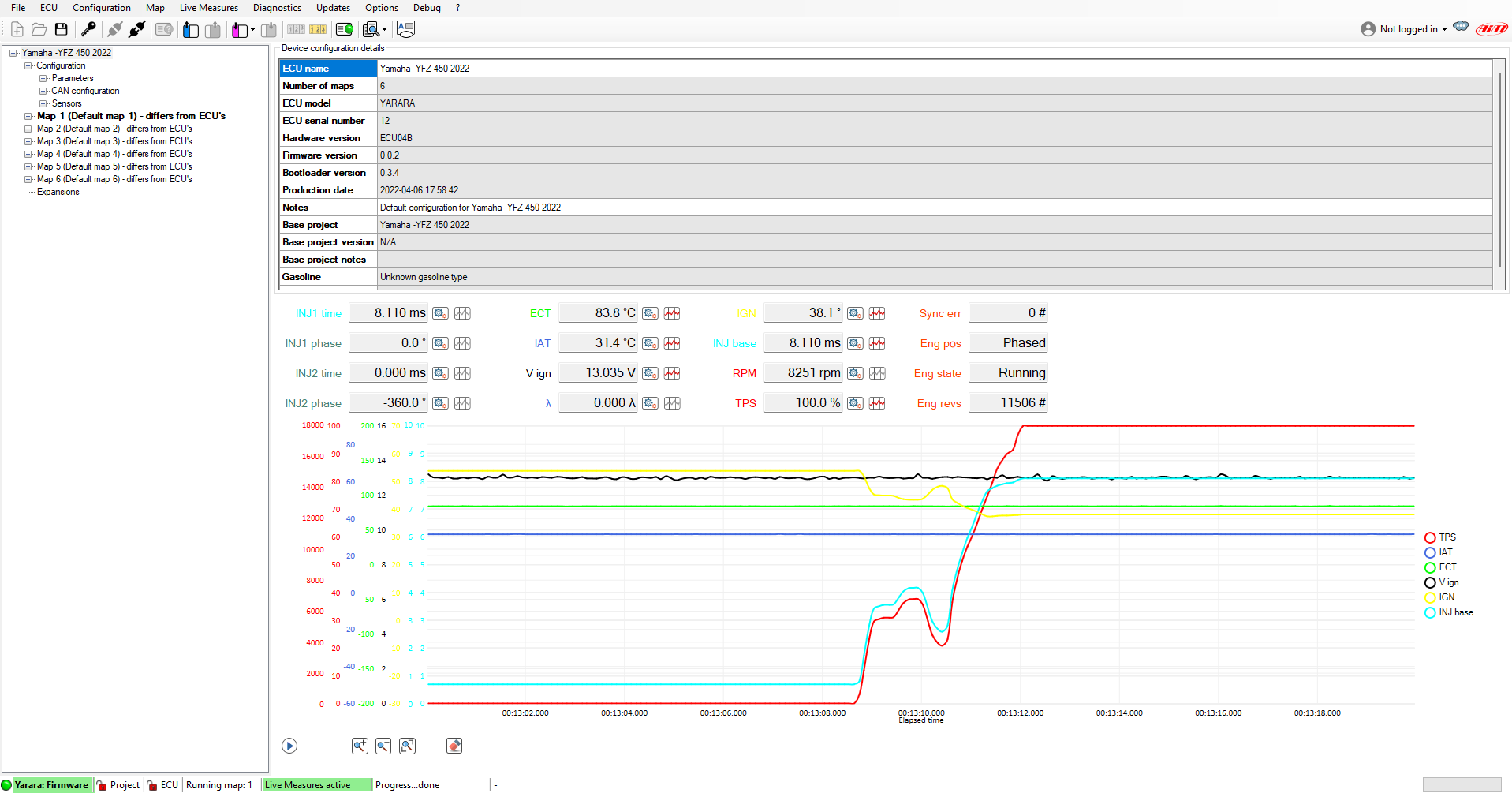The width and height of the screenshot is (1512, 793).
Task: Select the Expansions tree item
Action: coord(58,192)
